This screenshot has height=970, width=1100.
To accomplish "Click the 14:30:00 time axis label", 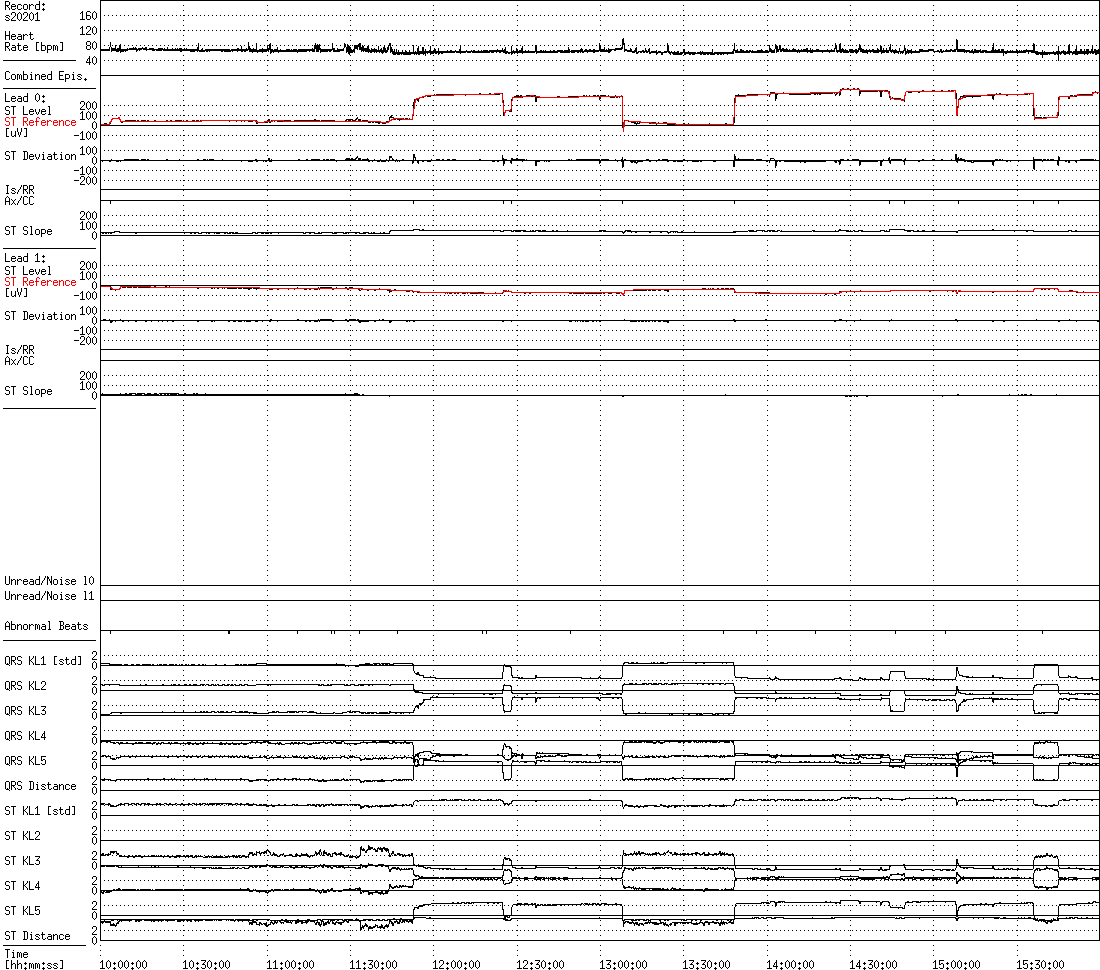I will coord(873,964).
